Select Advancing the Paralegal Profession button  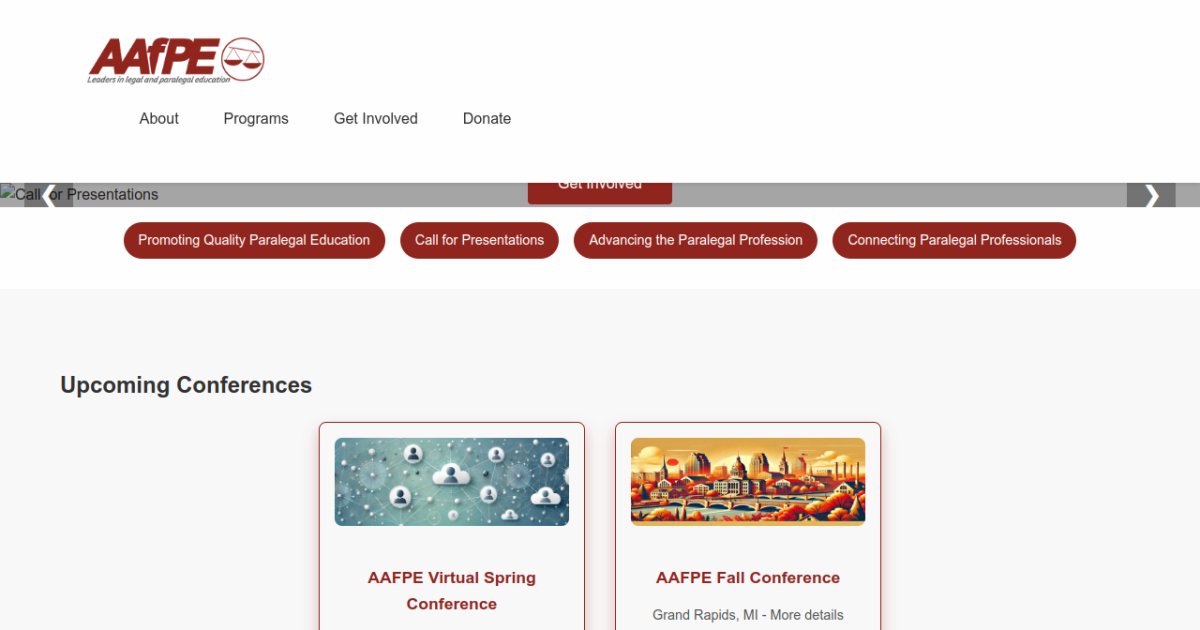pyautogui.click(x=695, y=240)
